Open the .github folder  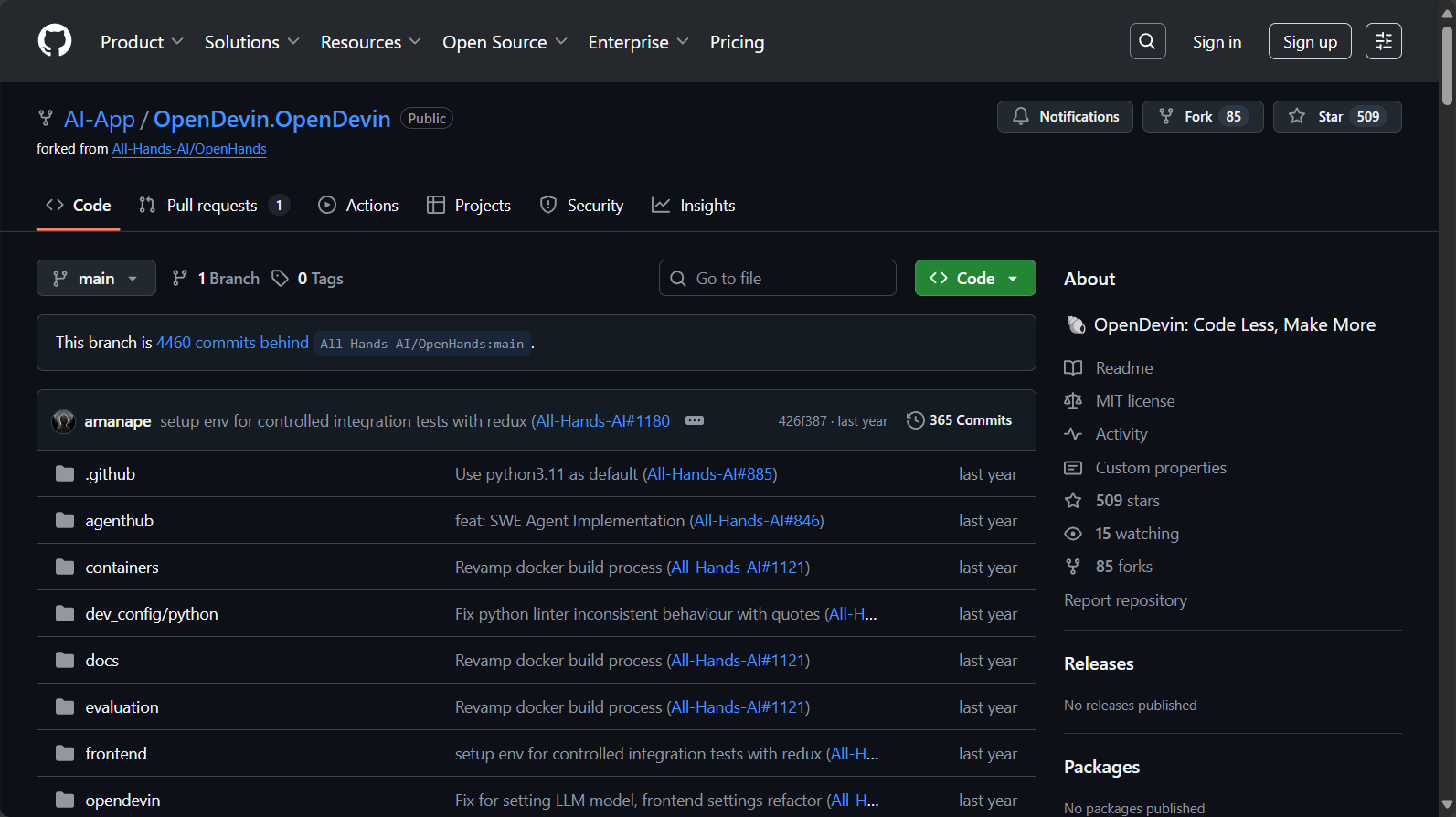point(110,474)
